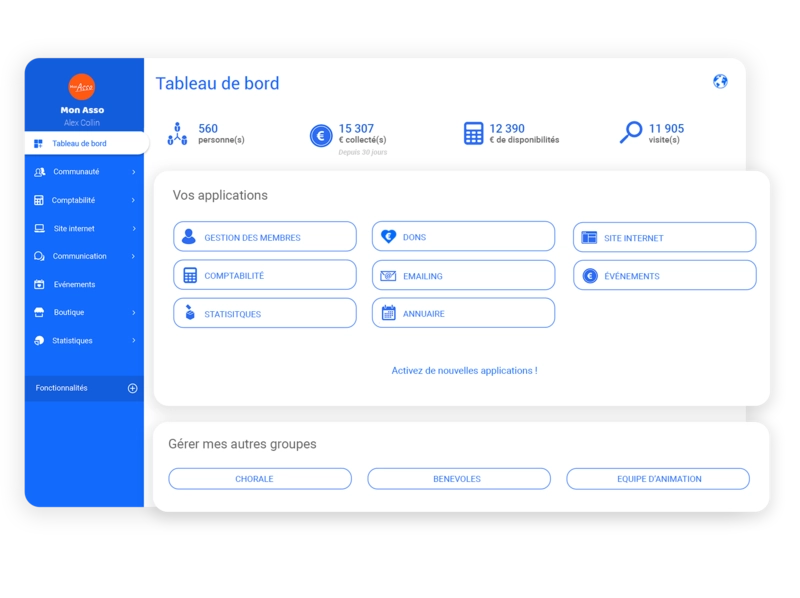Click the magnifier icon near 11 905
Screen dimensions: 800x598
631,132
